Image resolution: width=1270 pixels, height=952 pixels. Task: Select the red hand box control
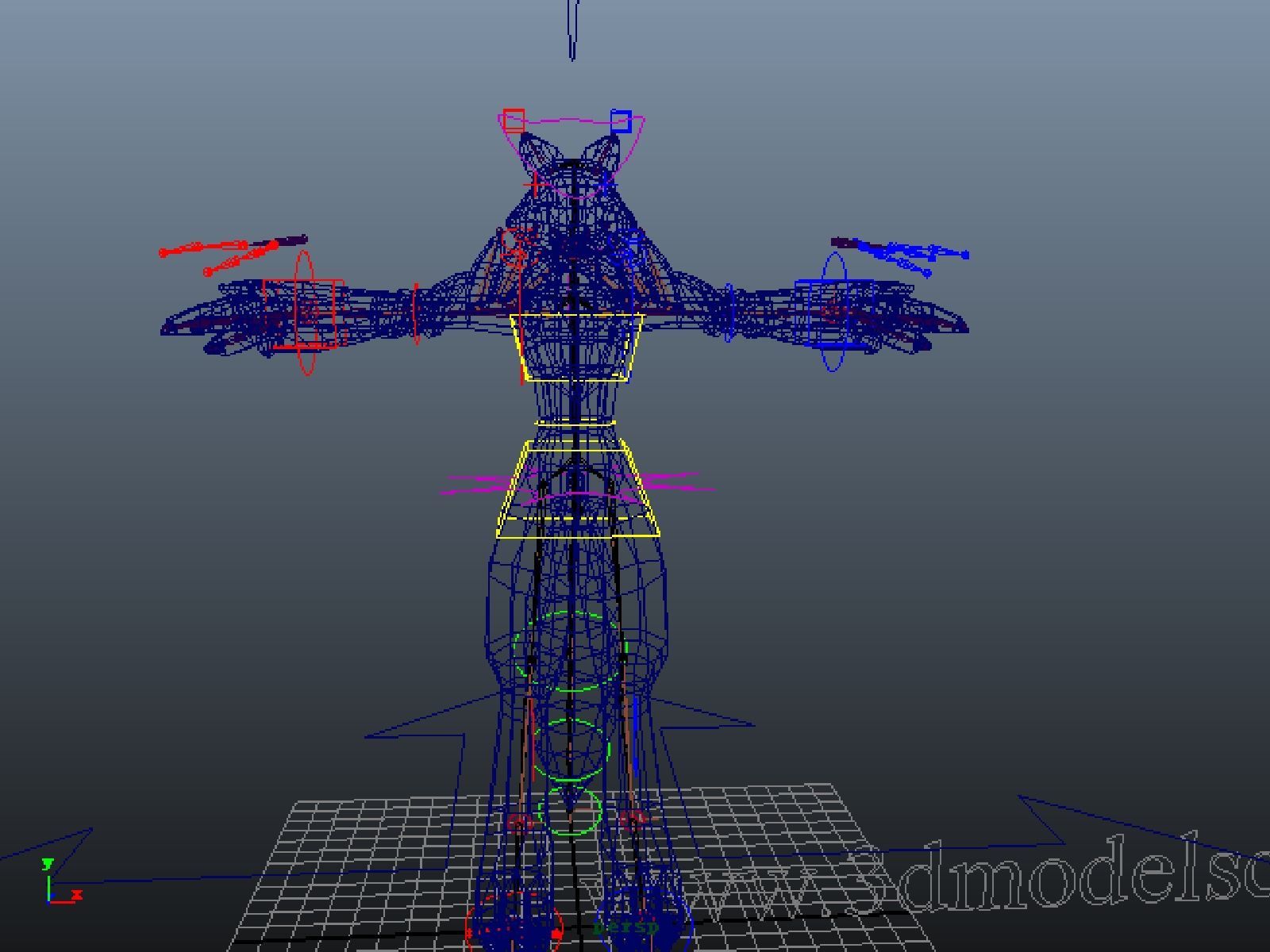pos(302,314)
